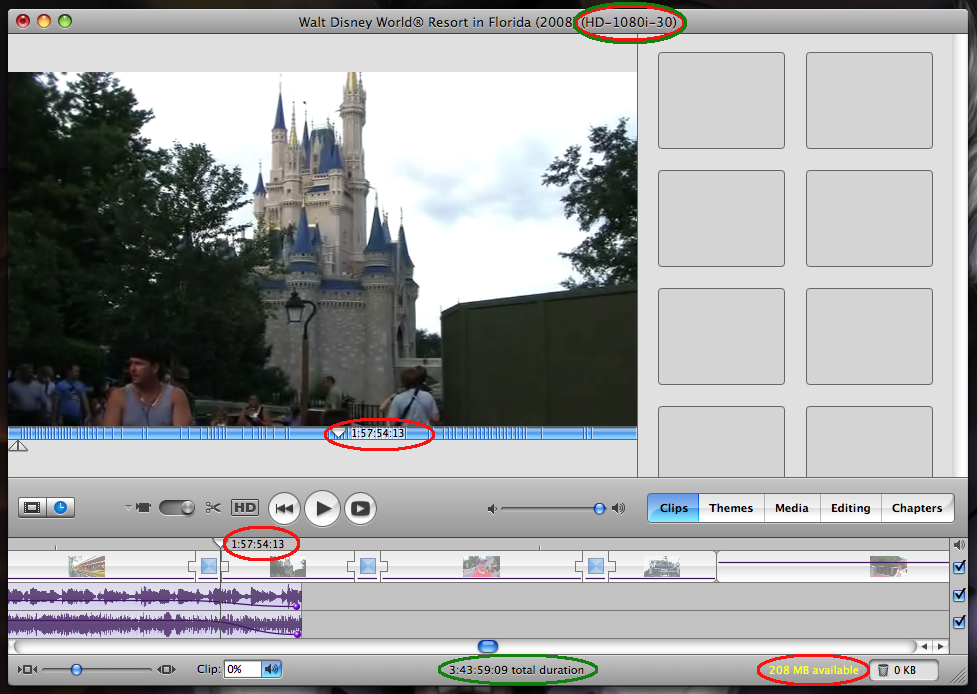Open the Chapters tab
This screenshot has height=694, width=977.
tap(917, 508)
